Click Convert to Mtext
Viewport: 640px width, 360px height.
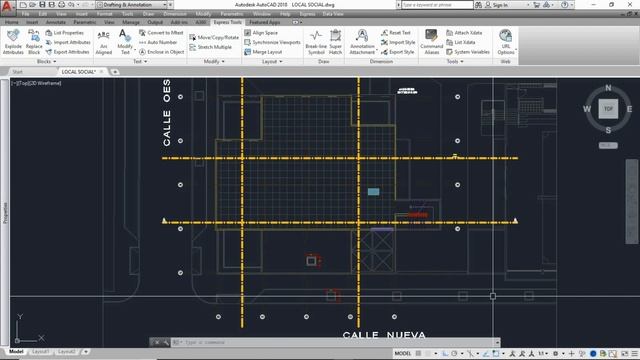161,33
